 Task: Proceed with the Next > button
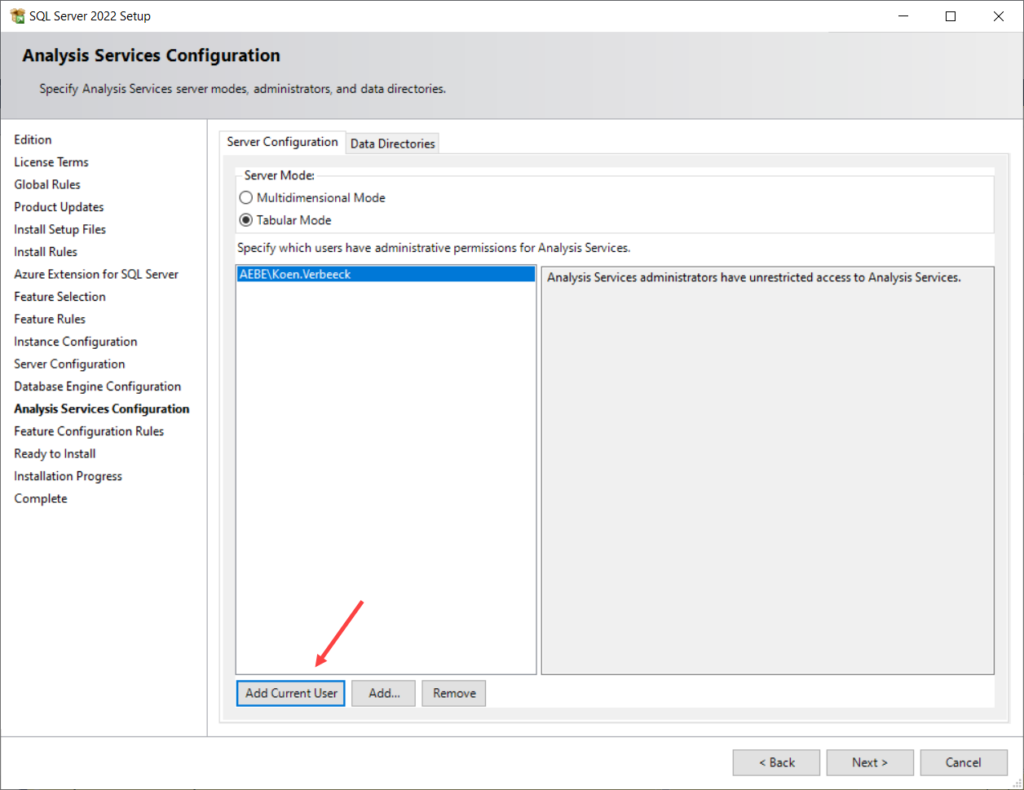tap(870, 763)
